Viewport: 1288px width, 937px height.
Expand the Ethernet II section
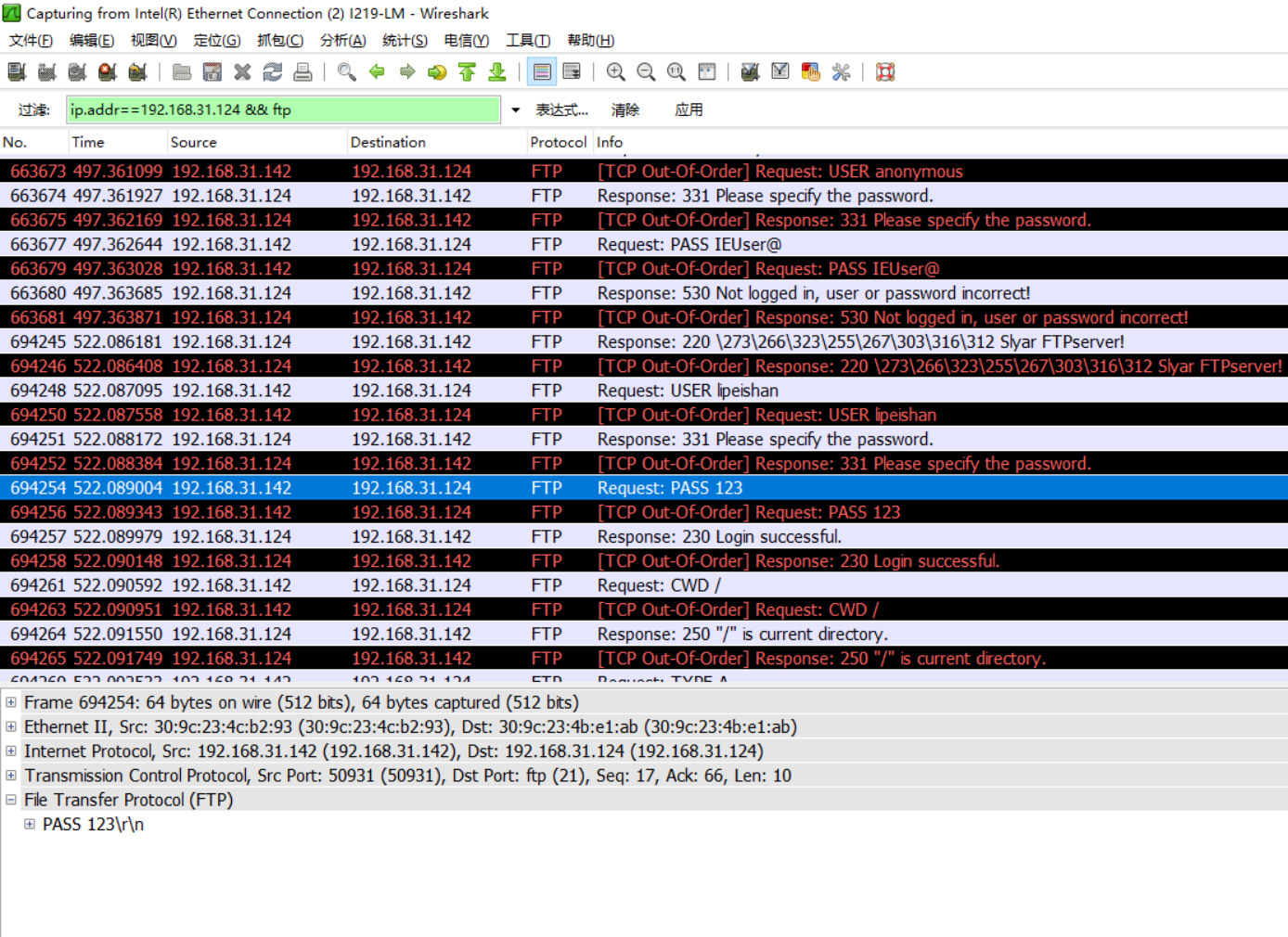[x=11, y=726]
